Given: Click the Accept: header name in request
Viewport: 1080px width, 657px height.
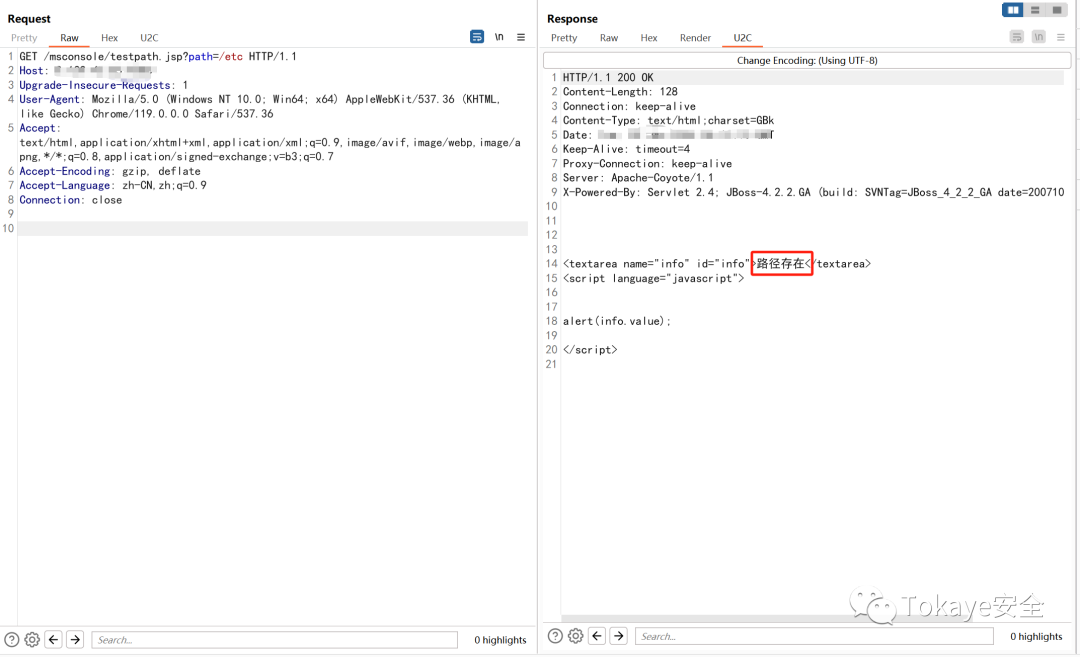Looking at the screenshot, I should [40, 128].
